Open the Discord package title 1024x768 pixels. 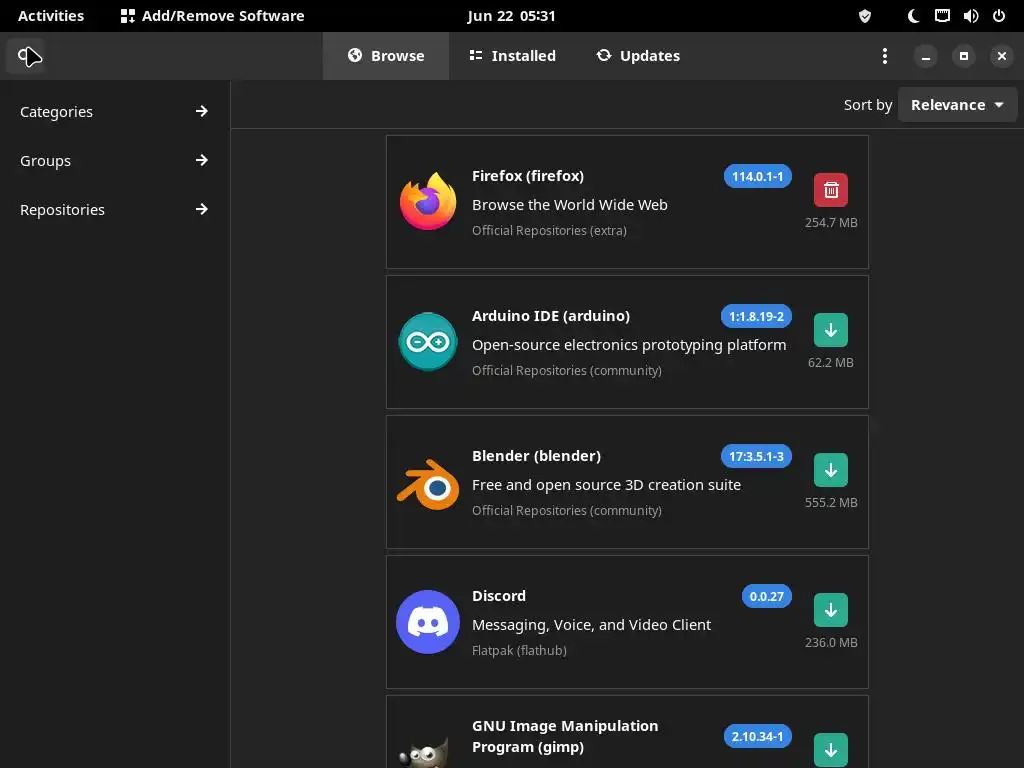pos(499,596)
